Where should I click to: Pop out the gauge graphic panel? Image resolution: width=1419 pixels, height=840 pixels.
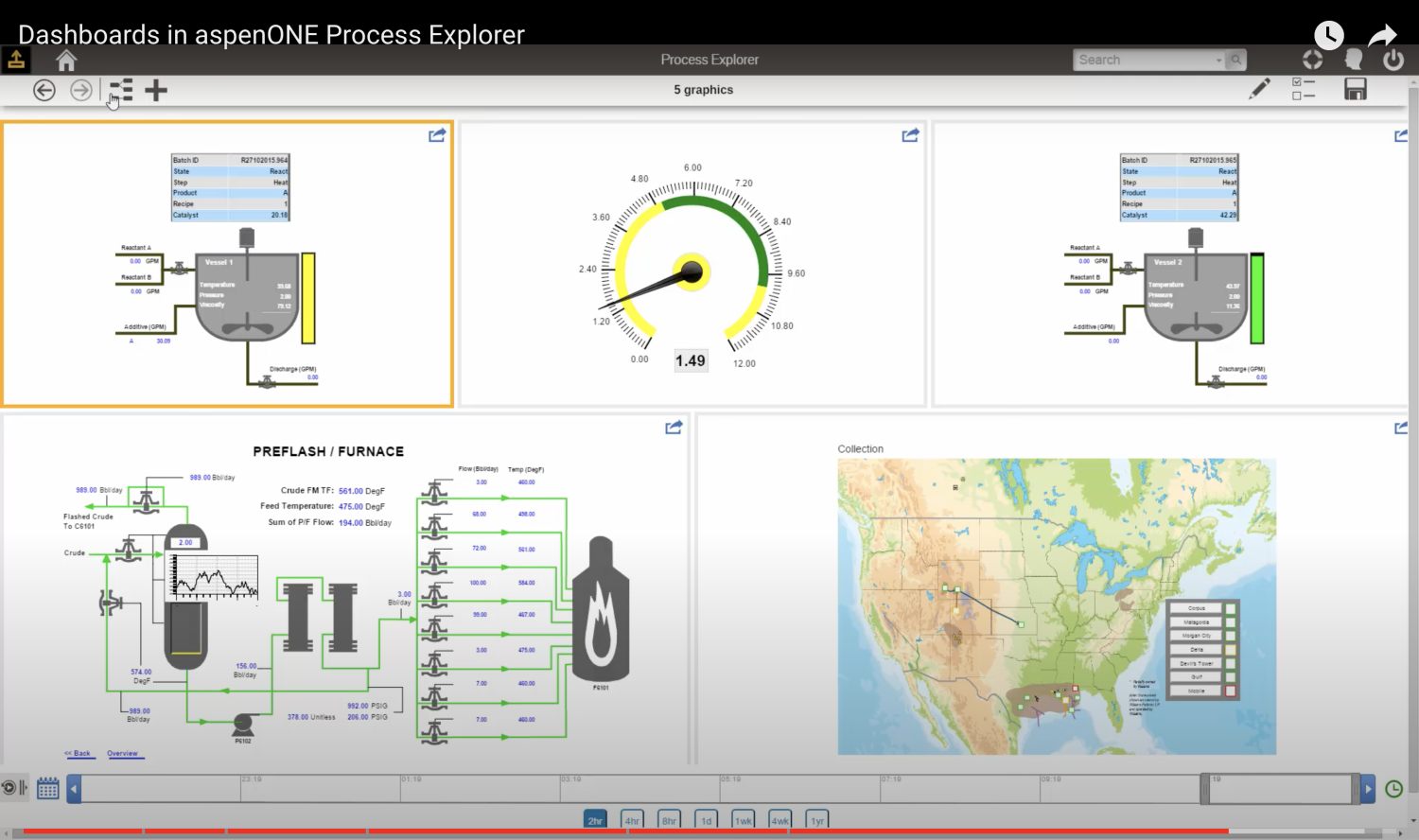(x=910, y=135)
